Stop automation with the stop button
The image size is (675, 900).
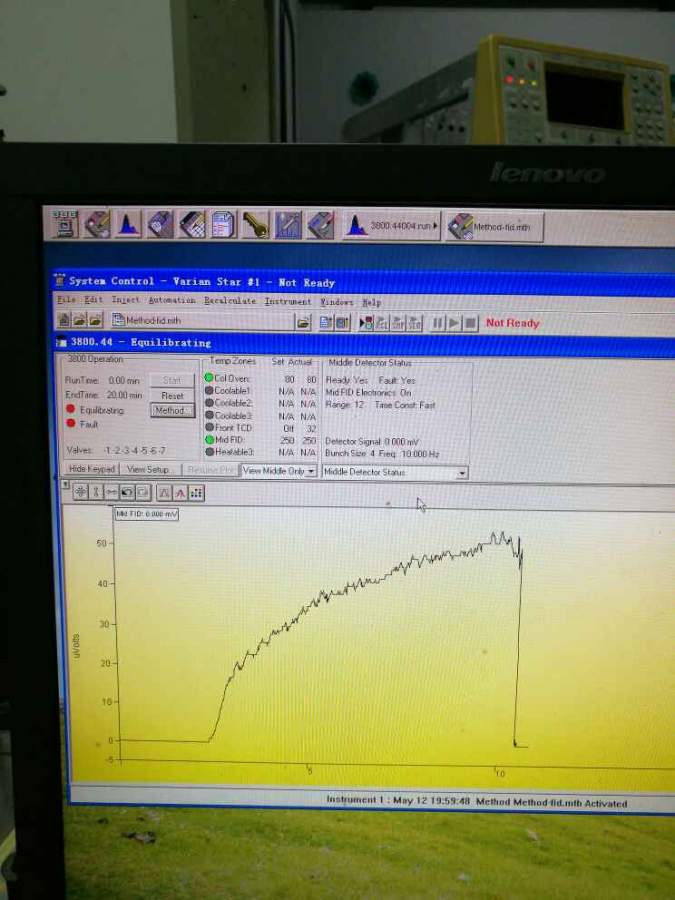[470, 323]
